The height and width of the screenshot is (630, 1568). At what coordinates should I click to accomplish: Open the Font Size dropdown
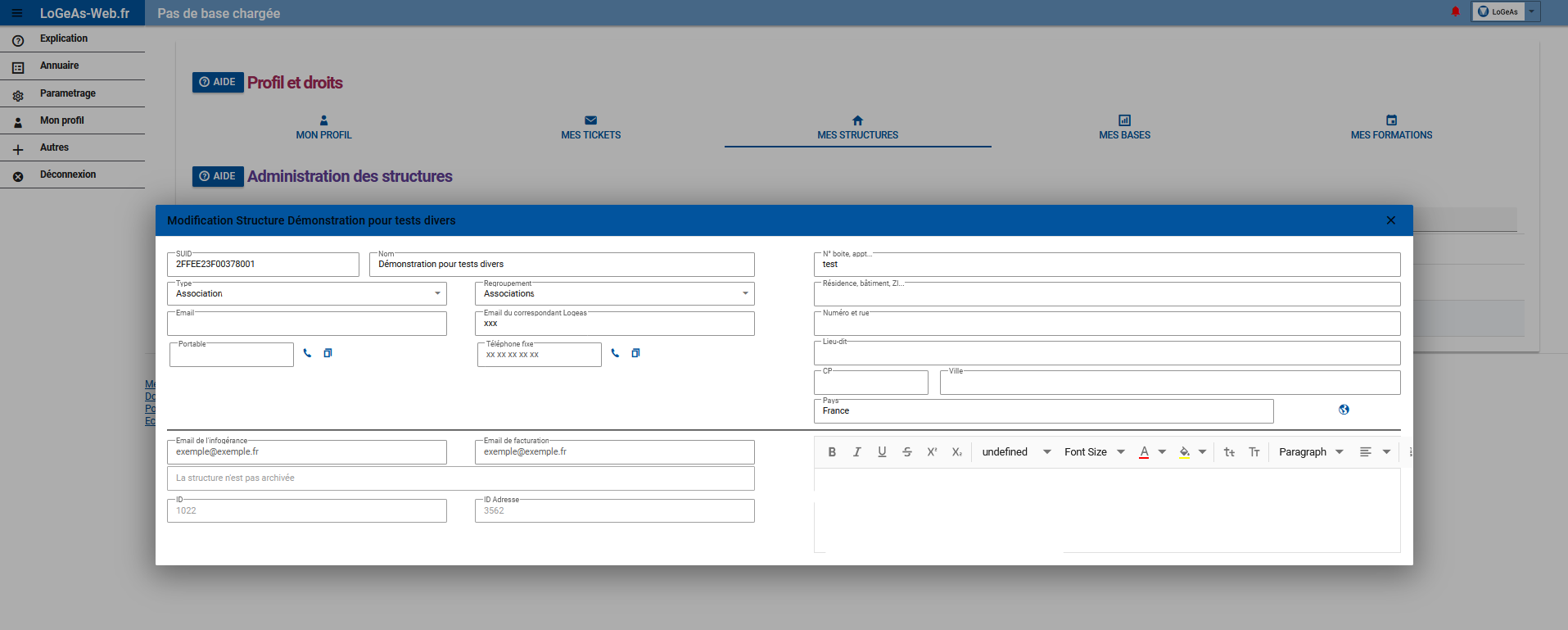1094,452
